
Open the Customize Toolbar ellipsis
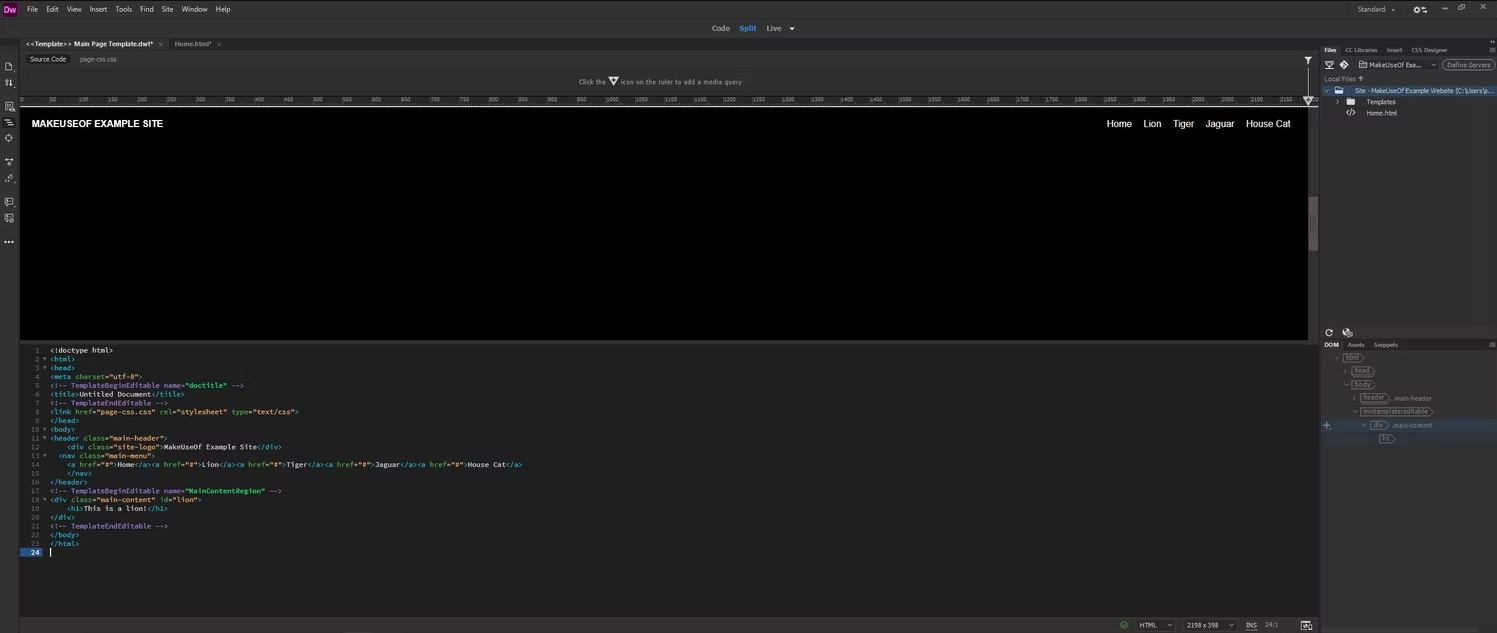point(9,242)
